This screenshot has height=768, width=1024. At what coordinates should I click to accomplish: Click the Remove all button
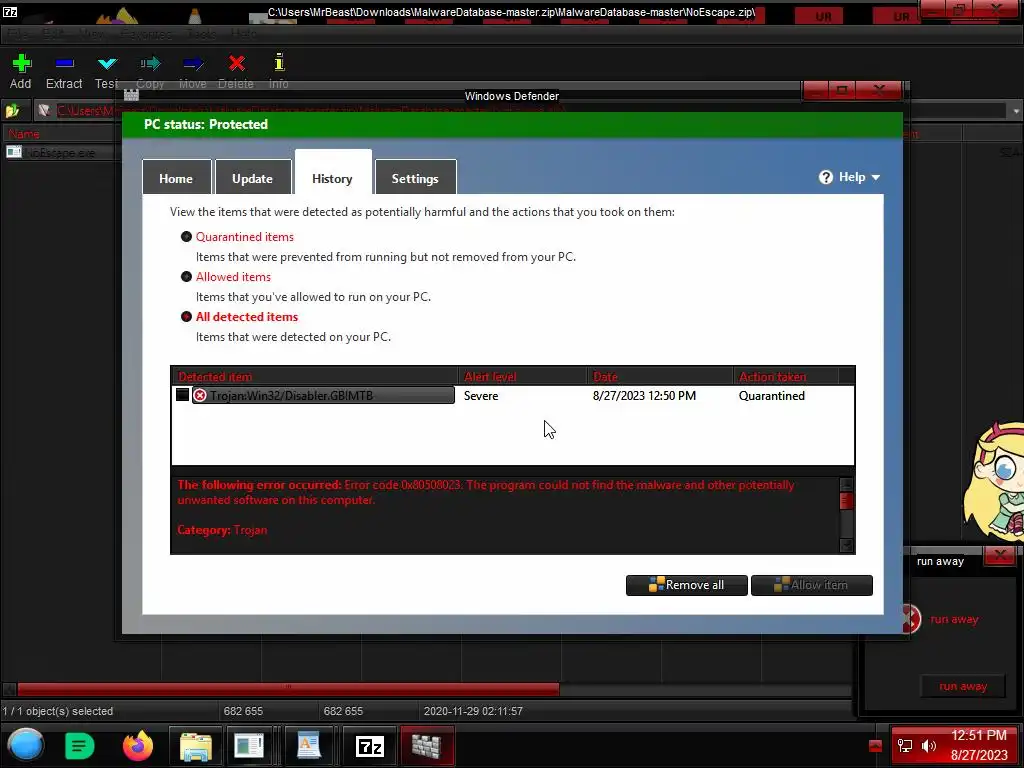[686, 585]
